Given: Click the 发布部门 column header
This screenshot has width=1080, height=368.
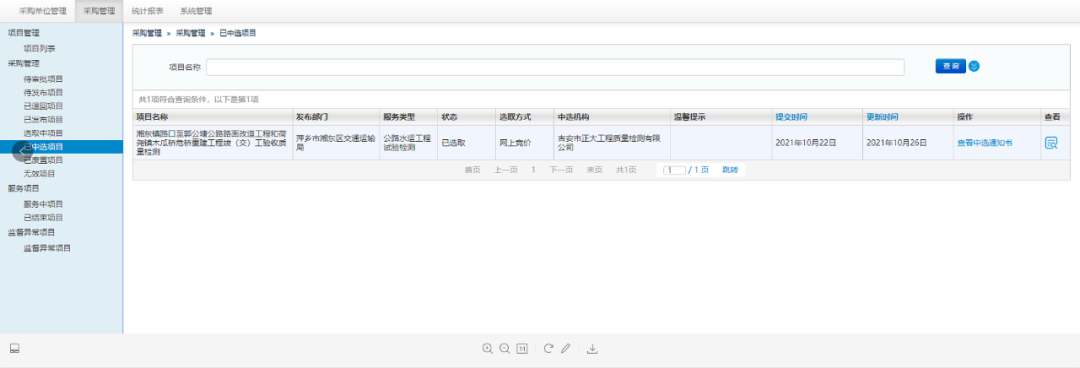Looking at the screenshot, I should click(x=336, y=116).
